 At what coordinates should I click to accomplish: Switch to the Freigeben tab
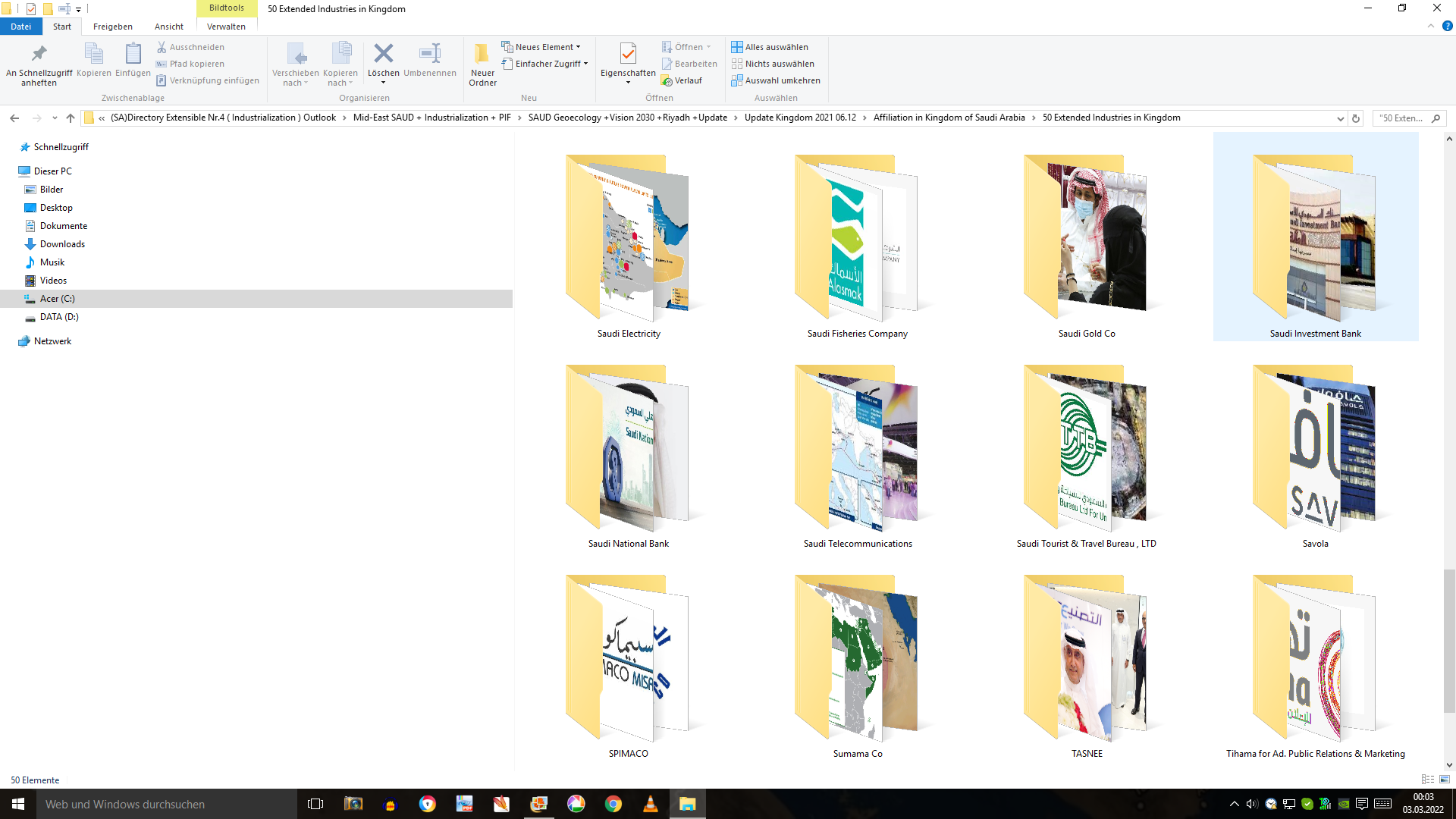click(113, 27)
